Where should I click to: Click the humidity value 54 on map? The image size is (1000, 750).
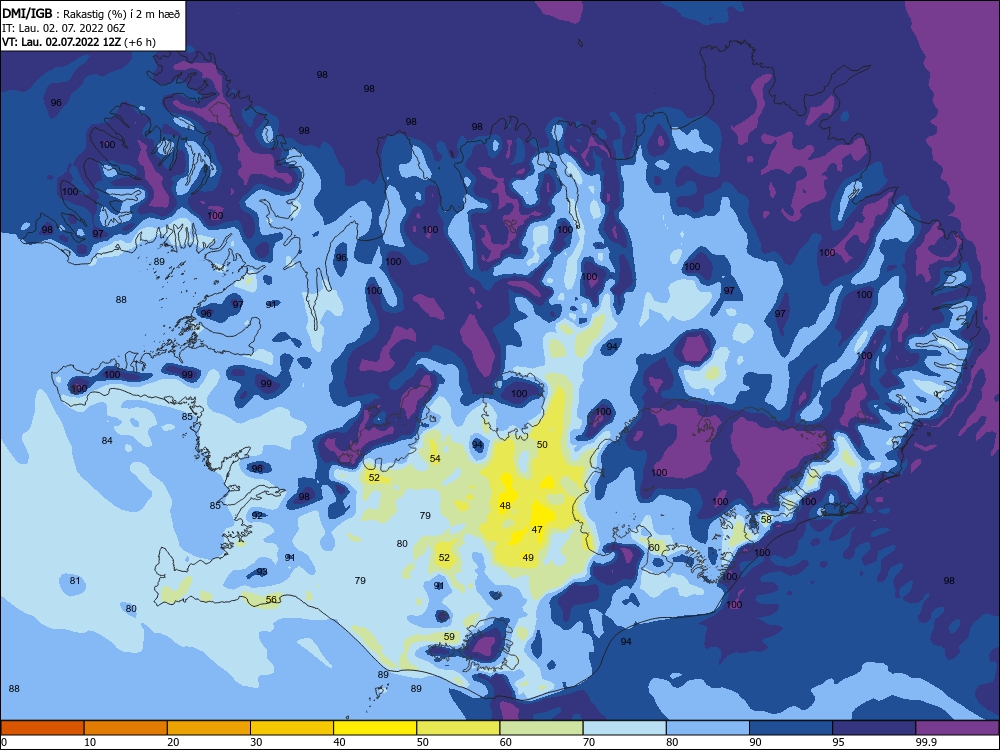click(435, 459)
